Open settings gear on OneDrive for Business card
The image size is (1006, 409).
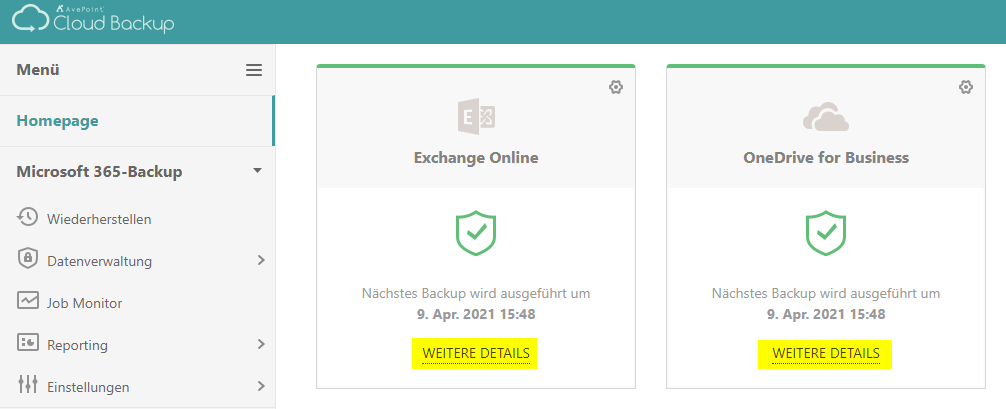[966, 87]
